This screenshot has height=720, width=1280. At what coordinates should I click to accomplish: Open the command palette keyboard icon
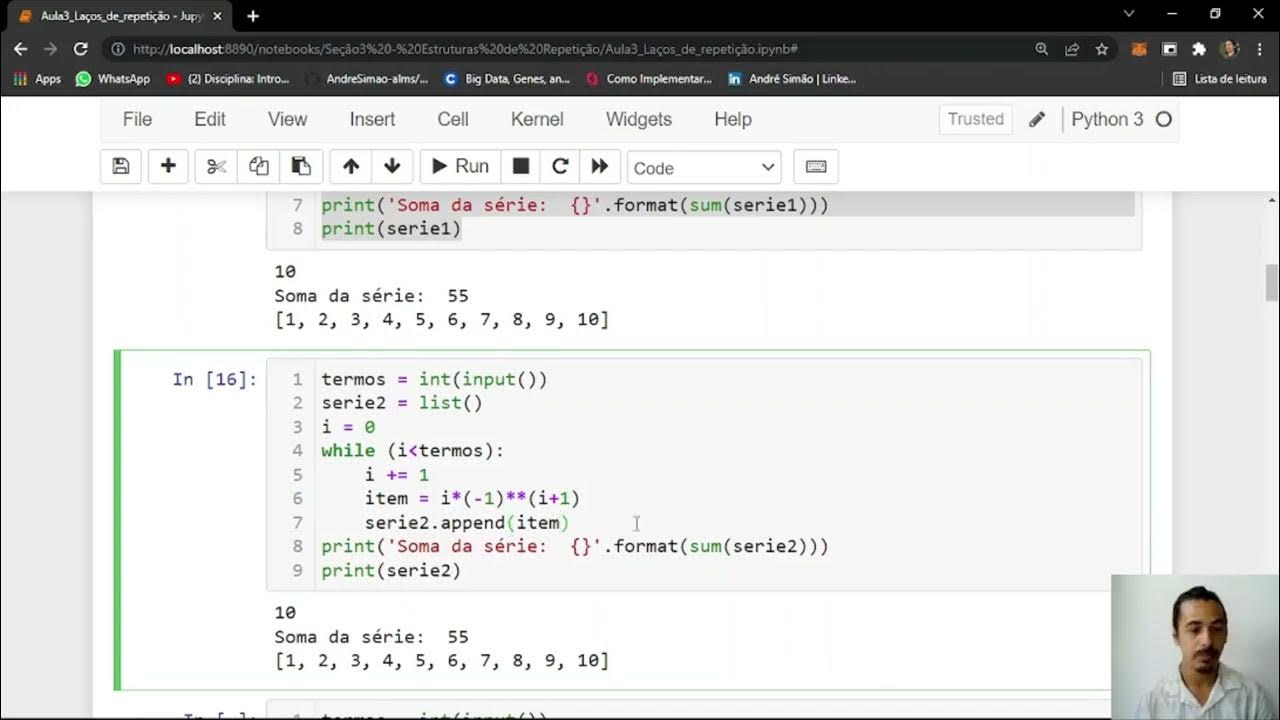pyautogui.click(x=816, y=166)
